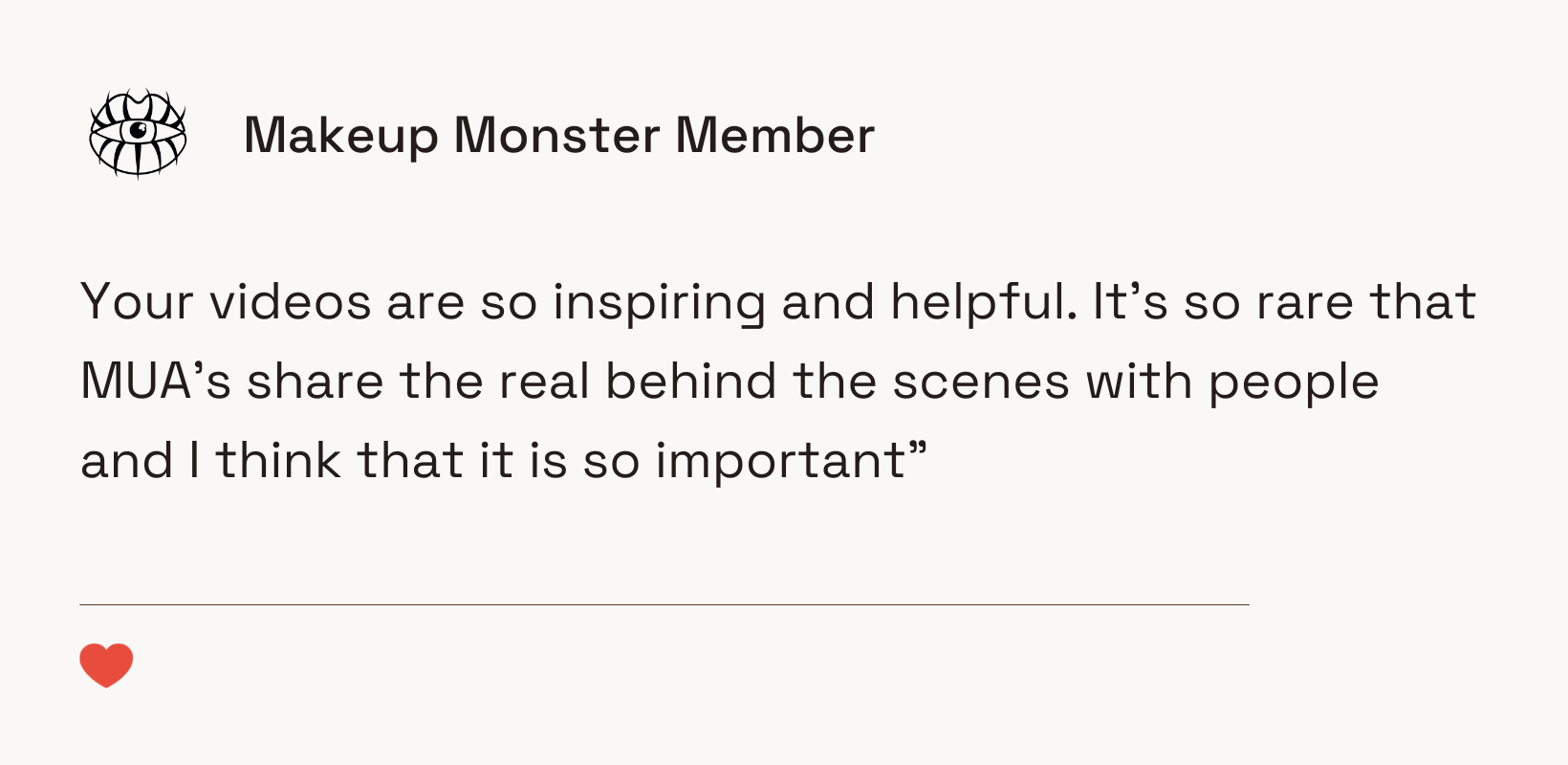Screen dimensions: 1568x765
Task: Select the Makeup Monster Member heading
Action: (x=559, y=136)
